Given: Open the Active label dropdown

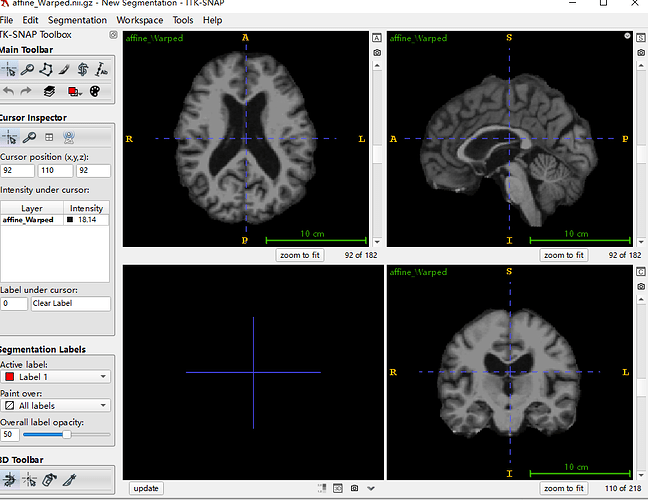Looking at the screenshot, I should tap(56, 376).
